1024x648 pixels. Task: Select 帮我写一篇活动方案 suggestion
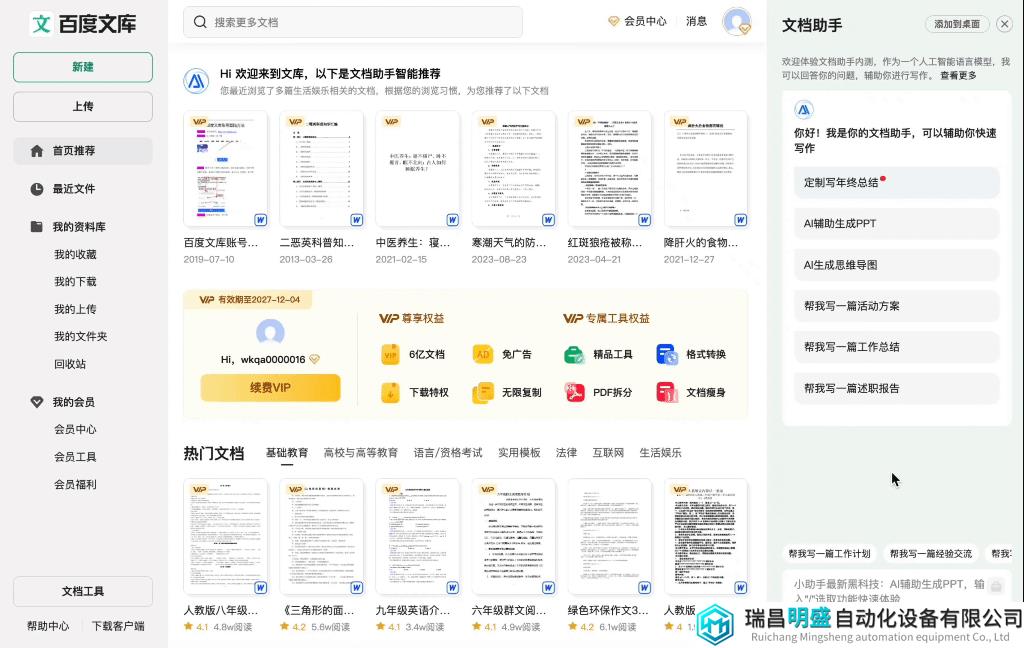pyautogui.click(x=897, y=306)
